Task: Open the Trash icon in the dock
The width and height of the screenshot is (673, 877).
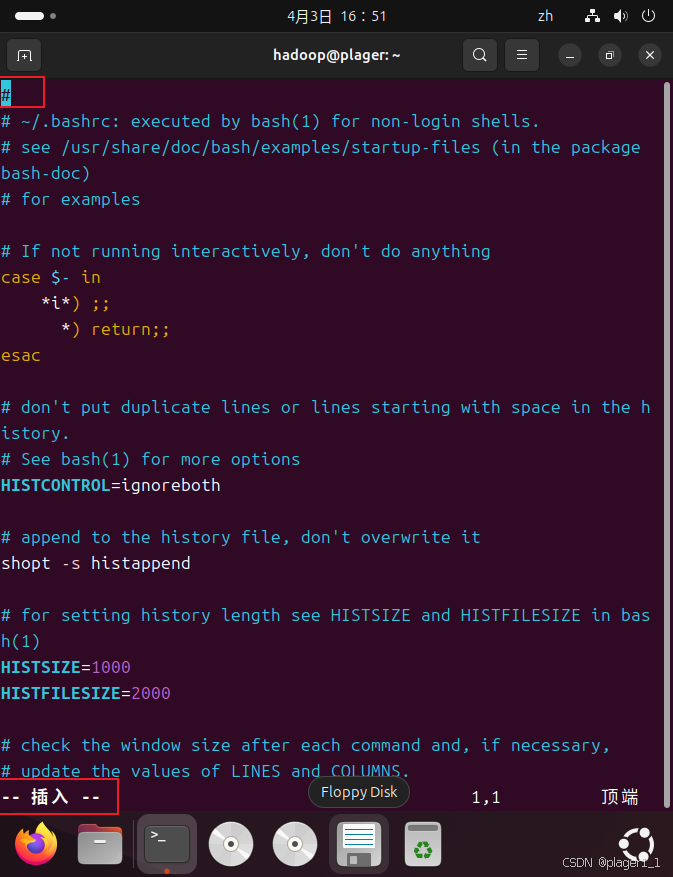Action: click(422, 844)
